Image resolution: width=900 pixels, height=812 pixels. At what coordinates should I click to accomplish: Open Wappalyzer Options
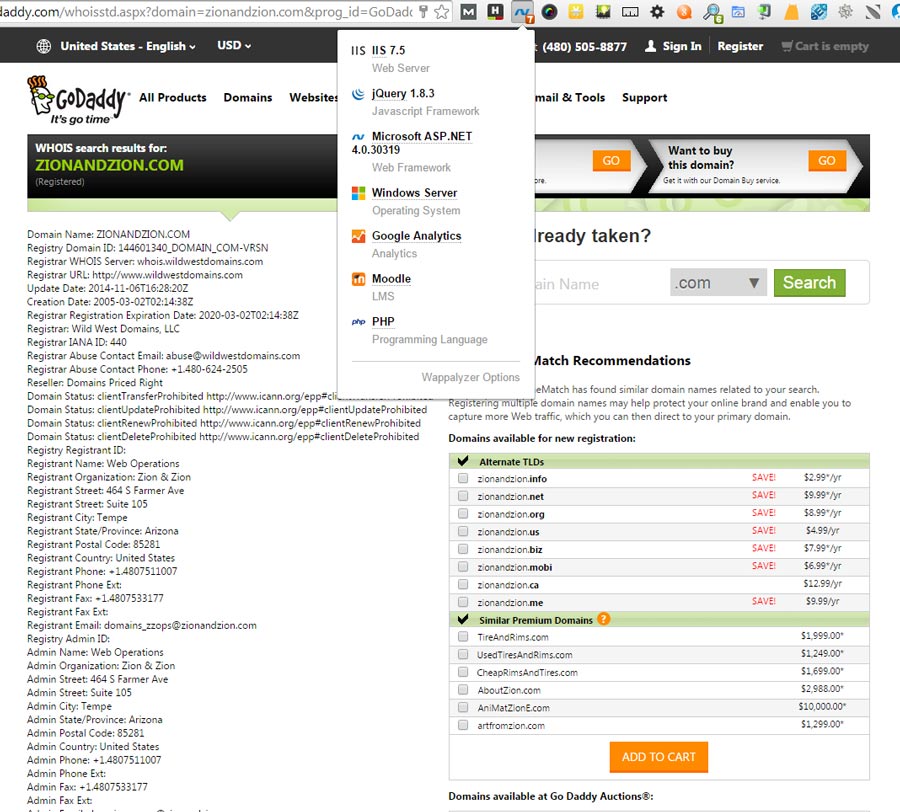tap(471, 377)
